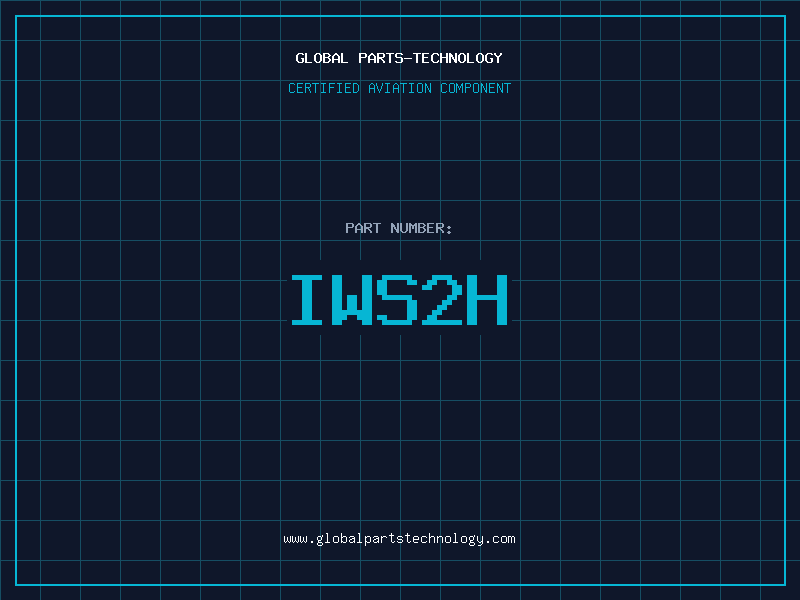This screenshot has width=800, height=600.
Task: Click the GLOBAL PARTS-TECHNOLOGY heading
Action: coord(399,58)
